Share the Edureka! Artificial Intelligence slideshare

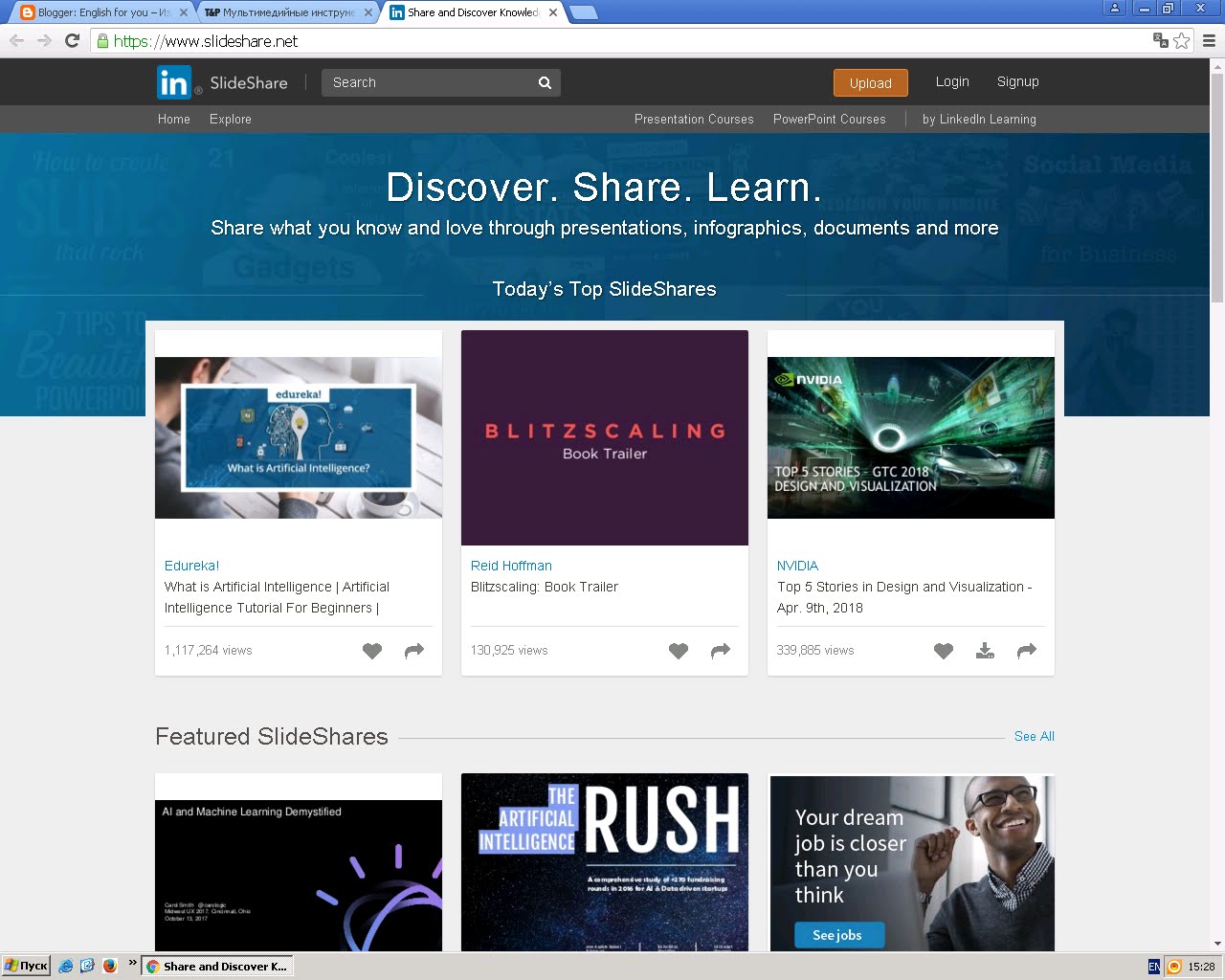tap(414, 651)
